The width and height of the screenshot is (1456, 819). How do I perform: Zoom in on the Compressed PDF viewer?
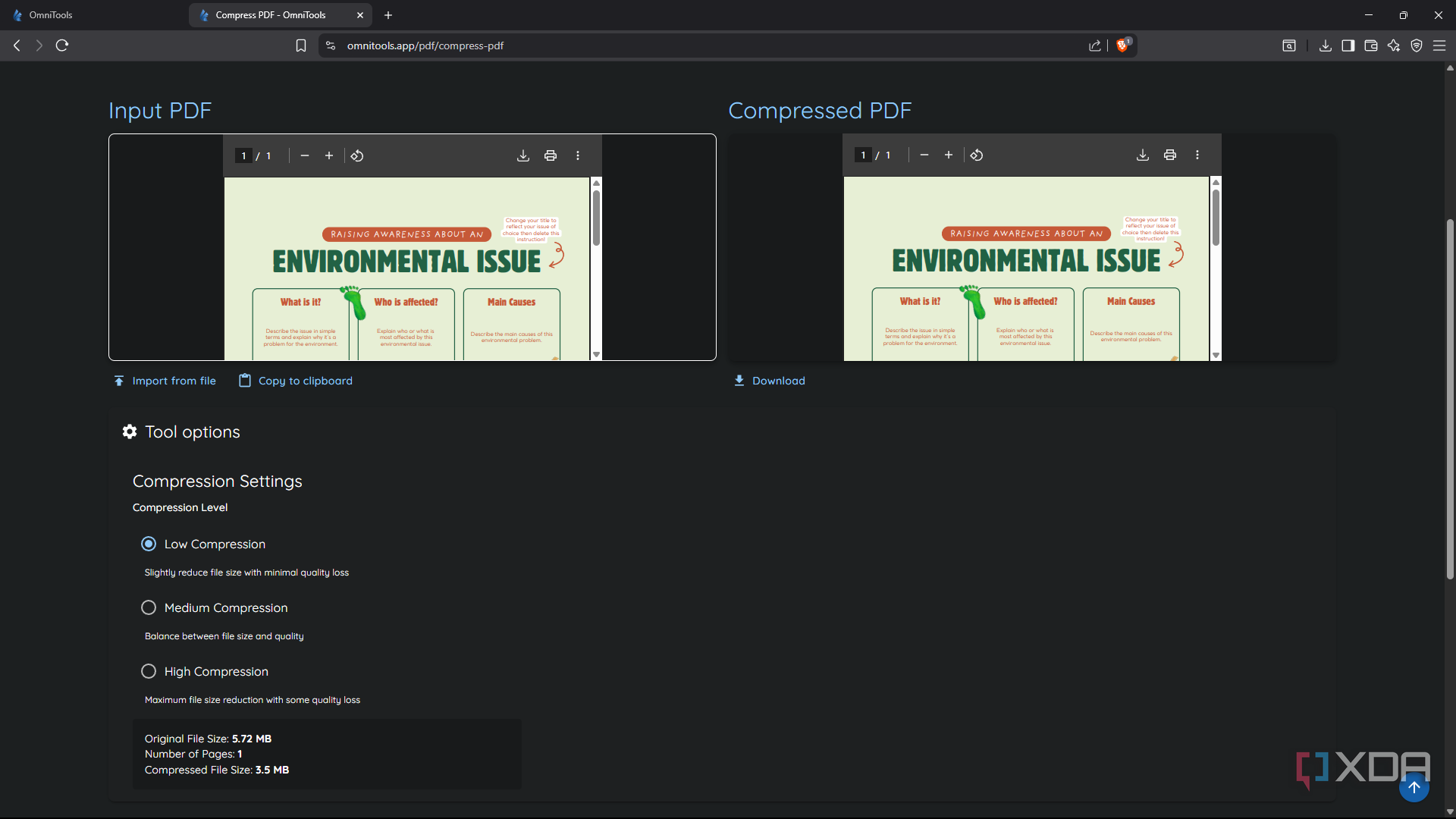(x=949, y=155)
